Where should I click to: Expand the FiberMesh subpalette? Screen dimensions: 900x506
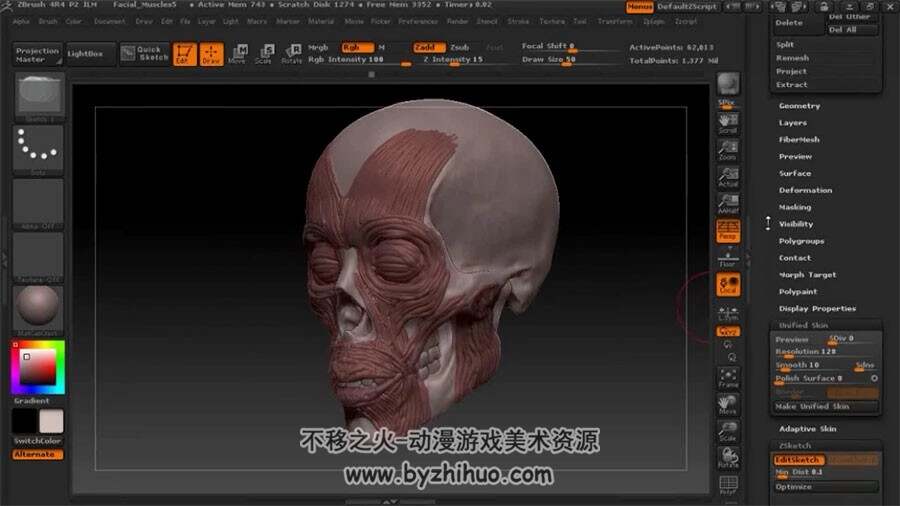pos(799,139)
